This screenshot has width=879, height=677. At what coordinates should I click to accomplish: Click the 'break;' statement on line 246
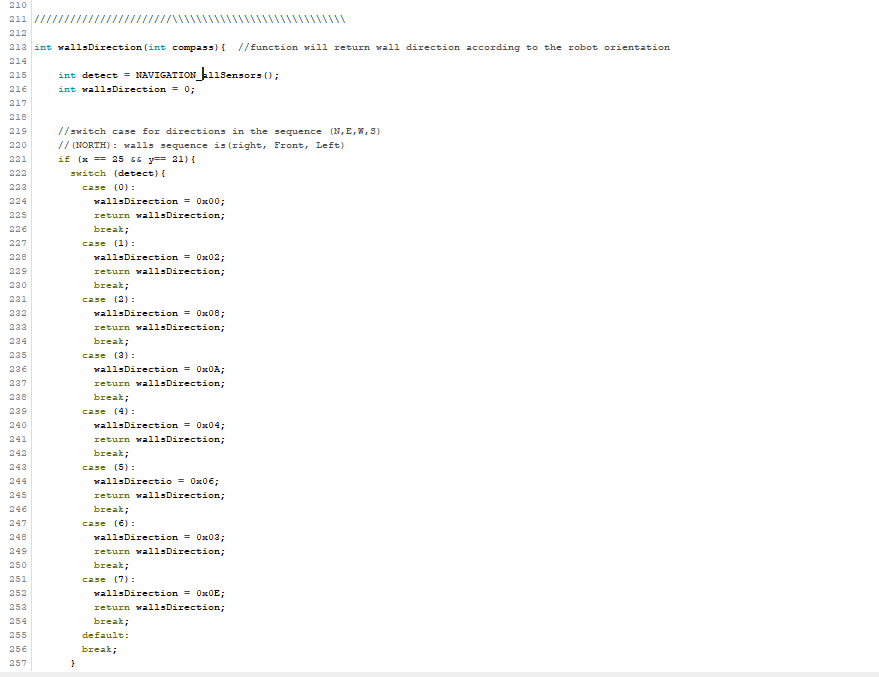111,510
